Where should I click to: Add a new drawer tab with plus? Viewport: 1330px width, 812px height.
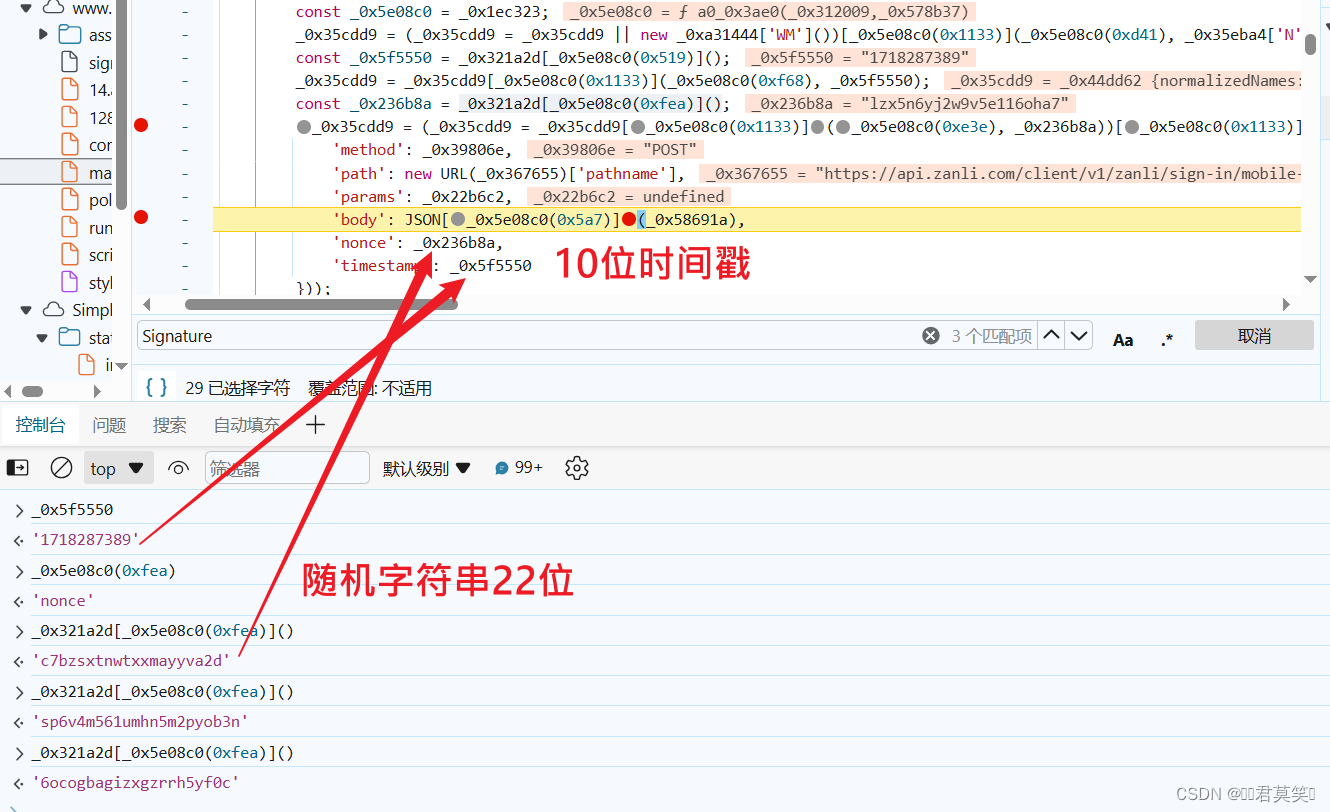pos(315,425)
